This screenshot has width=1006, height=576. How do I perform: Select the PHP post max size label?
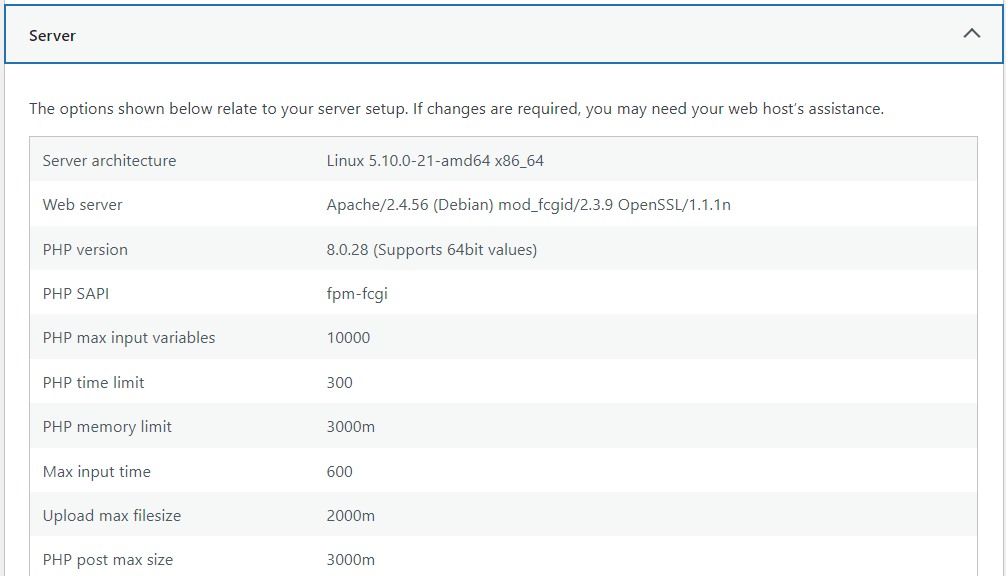coord(108,560)
